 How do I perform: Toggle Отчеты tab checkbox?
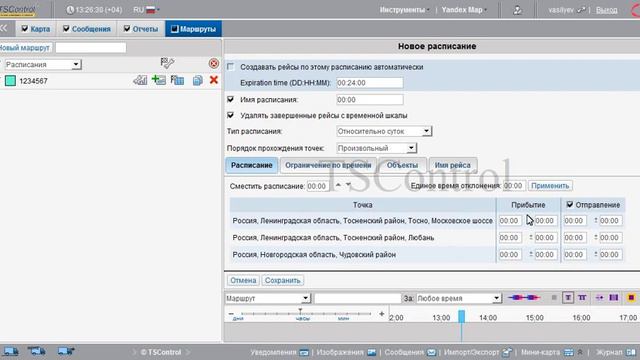point(127,29)
